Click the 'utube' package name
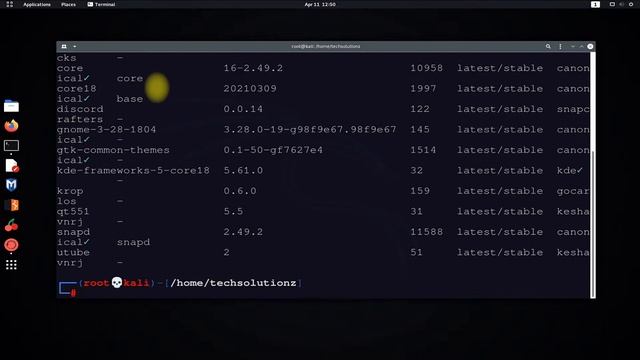Image resolution: width=640 pixels, height=360 pixels. (73, 253)
